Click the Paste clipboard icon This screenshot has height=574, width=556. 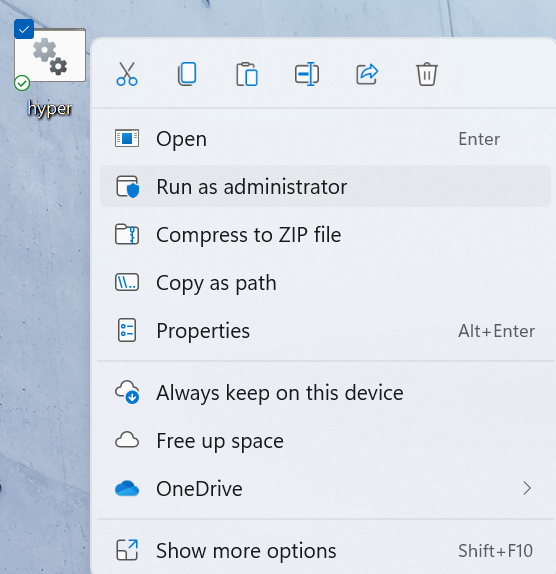[x=247, y=74]
